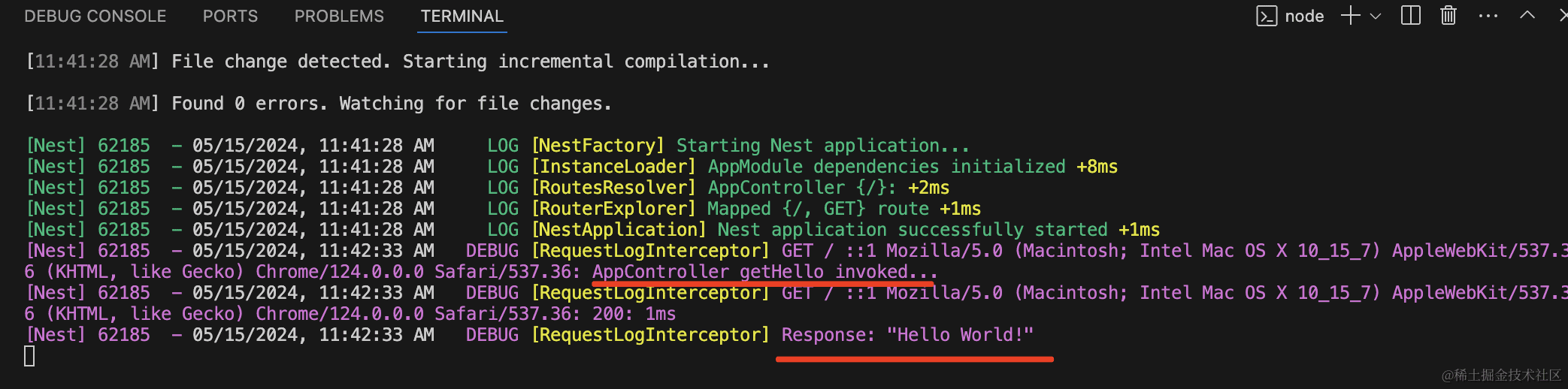
Task: Switch to the DEBUG CONSOLE tab
Action: tap(95, 17)
